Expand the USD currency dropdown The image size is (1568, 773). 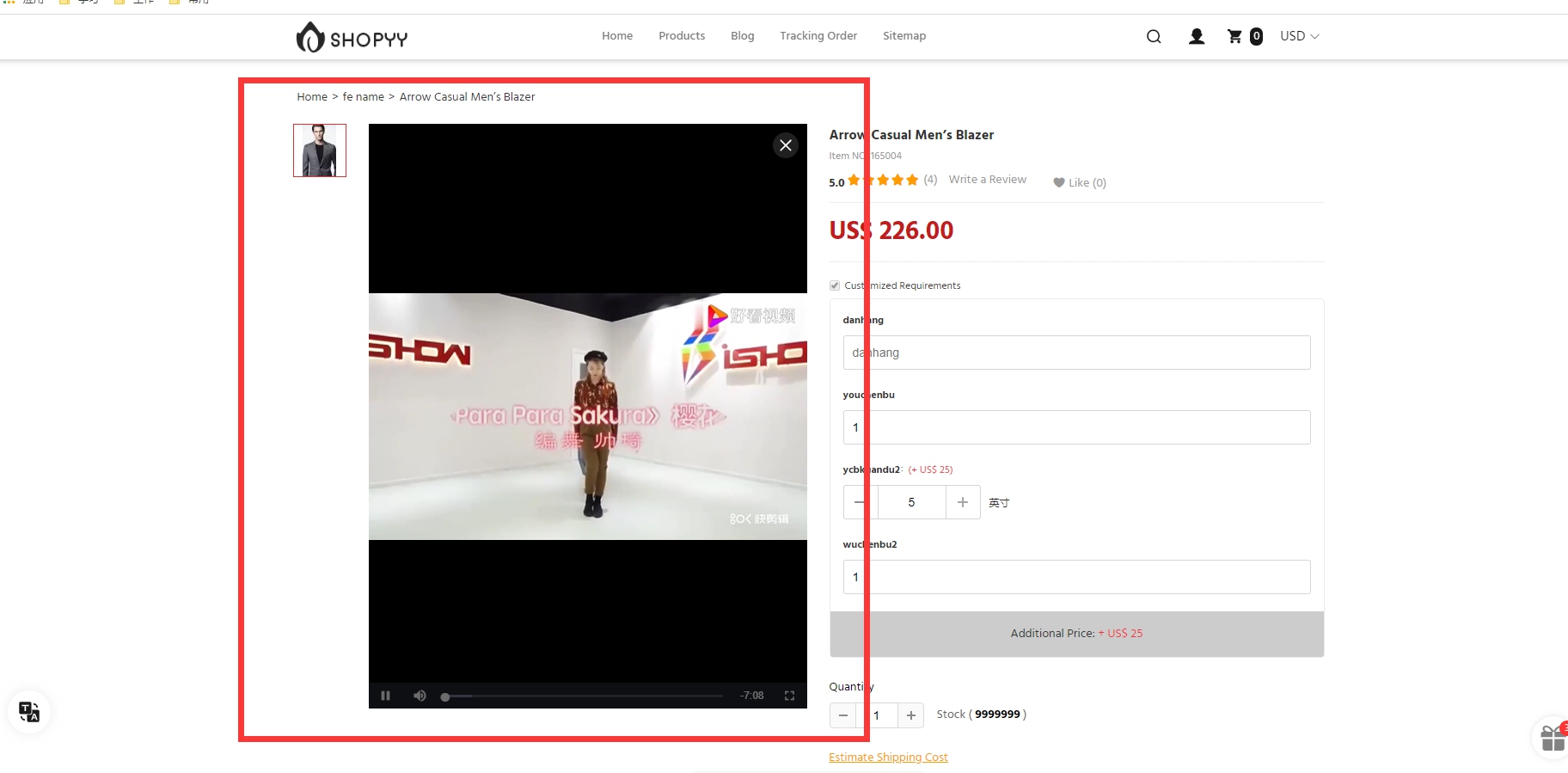[1299, 36]
